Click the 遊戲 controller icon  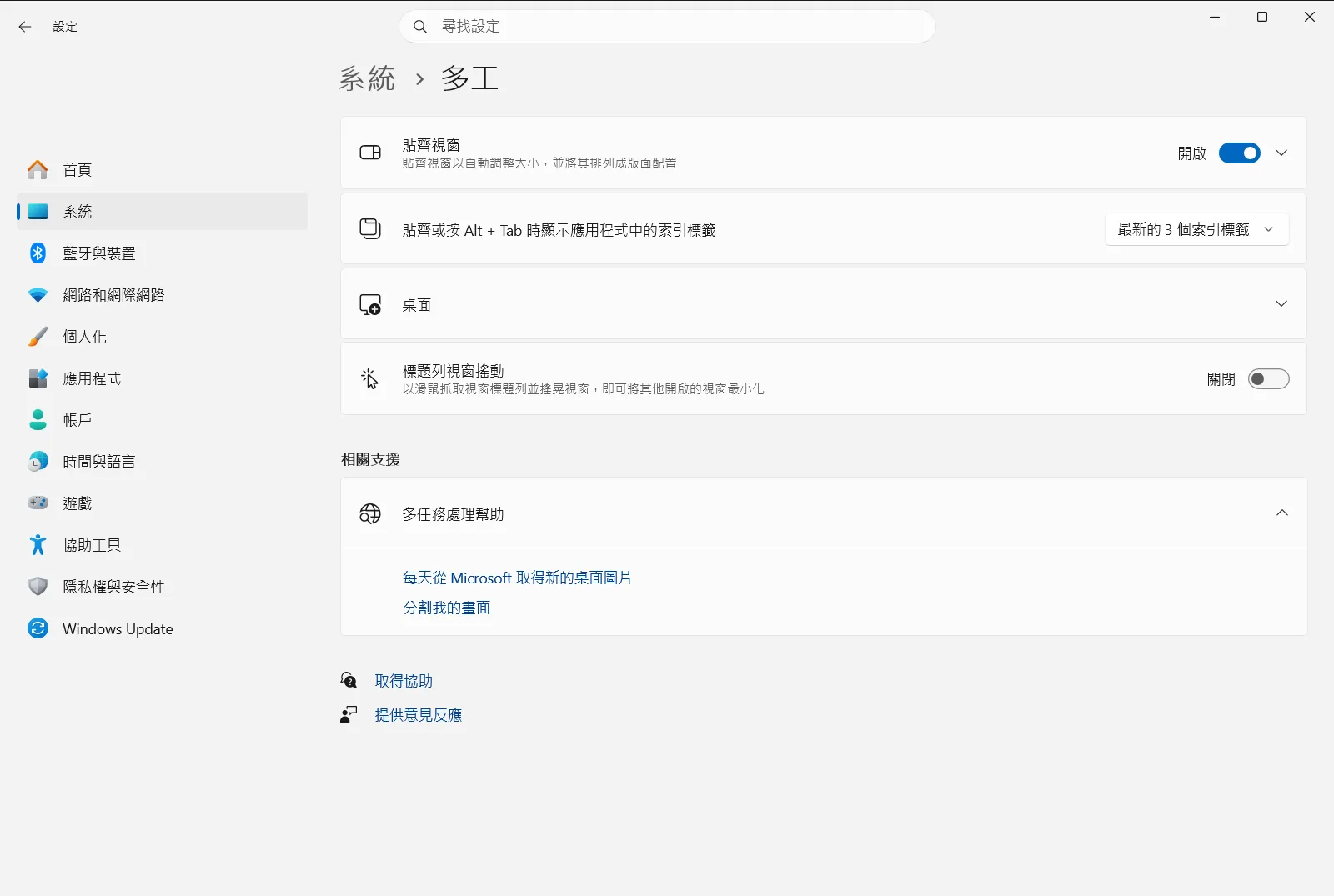click(x=38, y=503)
